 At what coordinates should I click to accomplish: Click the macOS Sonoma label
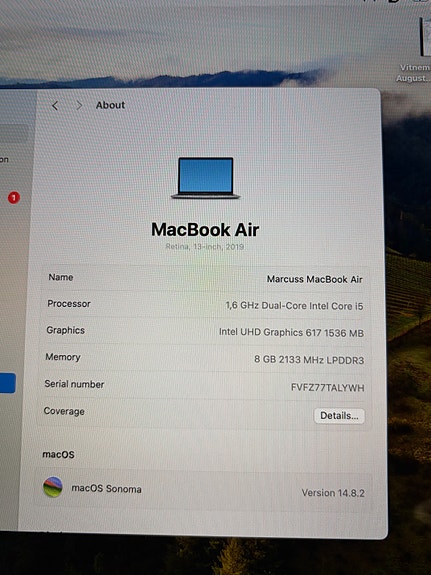[106, 488]
